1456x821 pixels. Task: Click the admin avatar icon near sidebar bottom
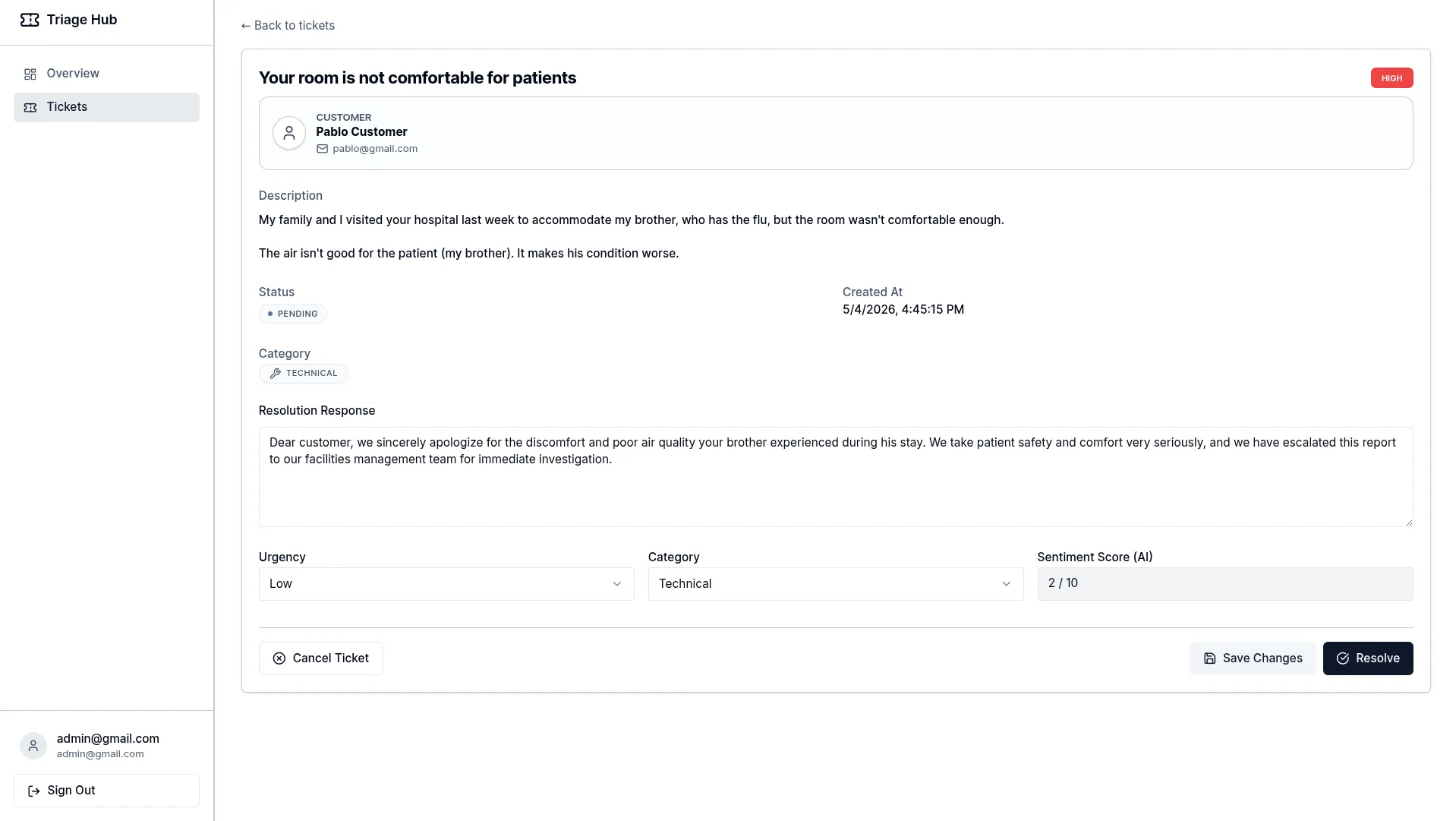coord(33,746)
